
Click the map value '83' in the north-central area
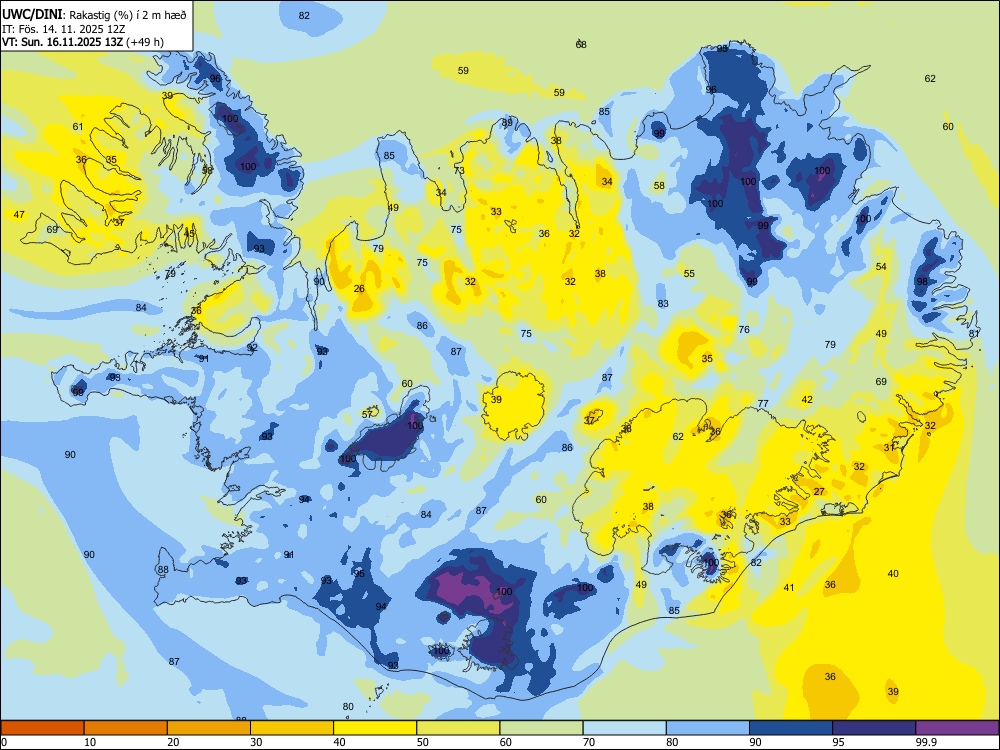(x=663, y=304)
